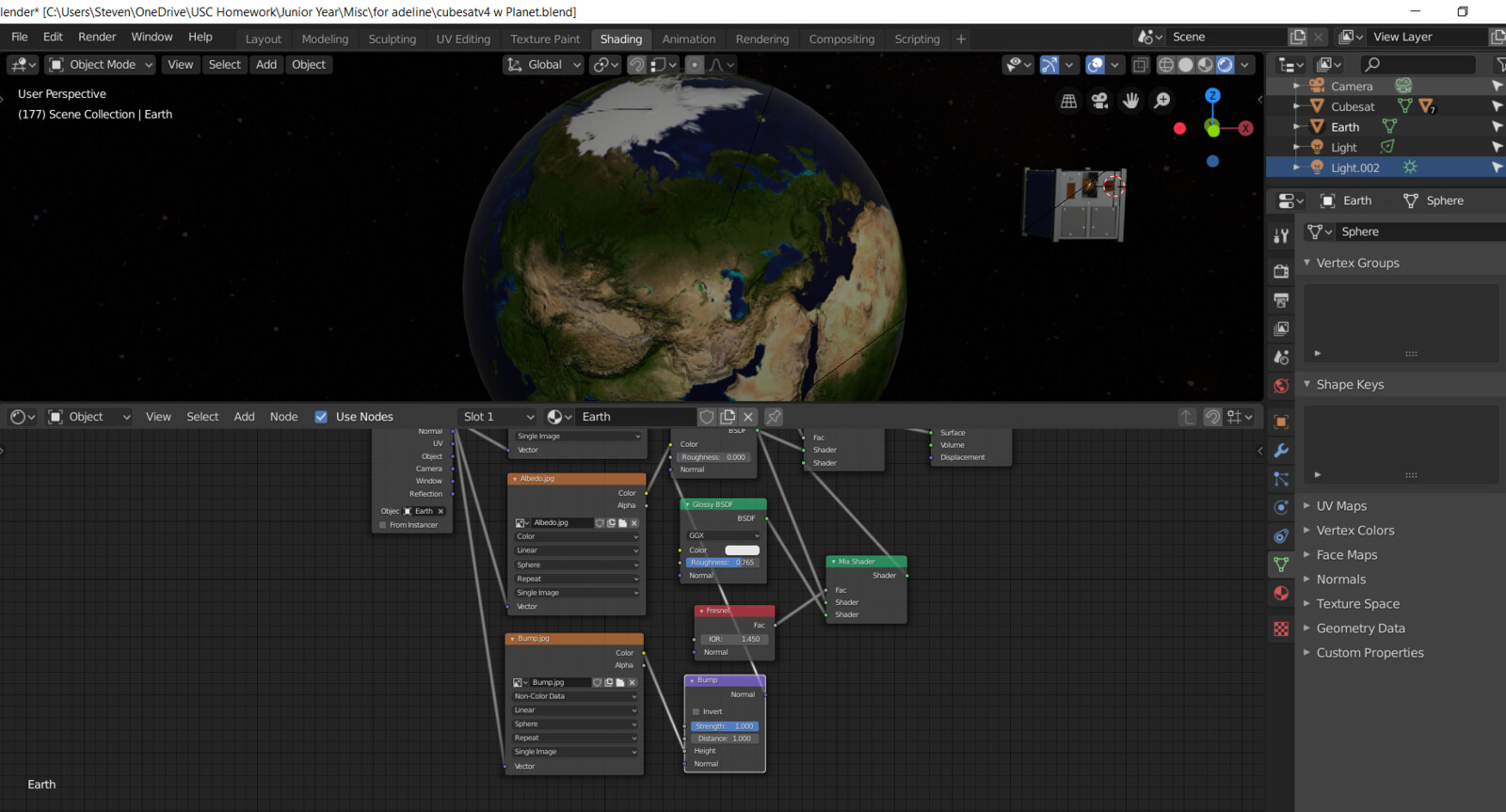The image size is (1506, 812).
Task: Open the Object Mode dropdown
Action: [x=100, y=65]
